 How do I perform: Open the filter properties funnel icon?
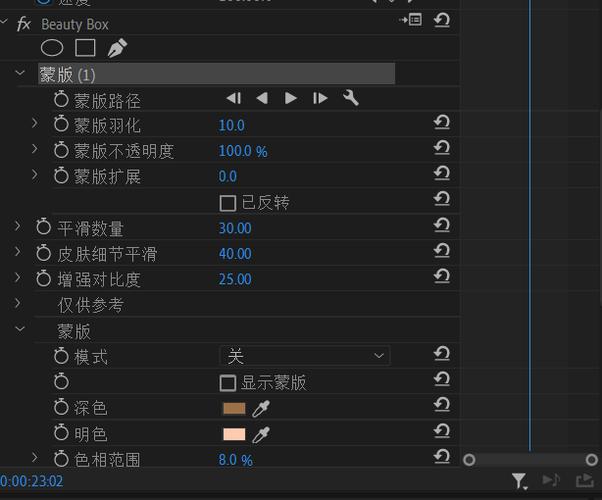coord(519,481)
